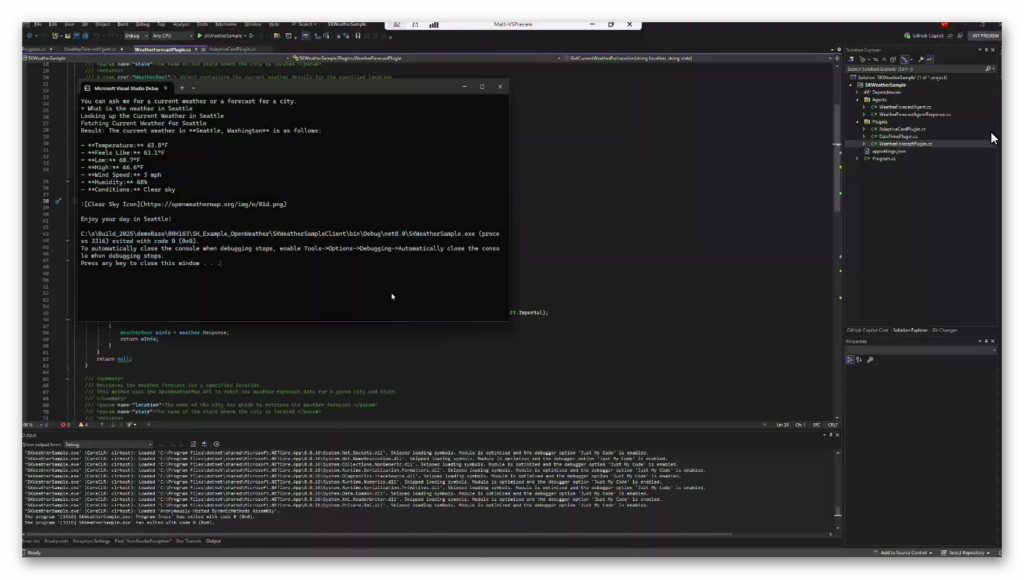The height and width of the screenshot is (580, 1024).
Task: Click the Categorized view icon in Properties panel
Action: tap(850, 360)
